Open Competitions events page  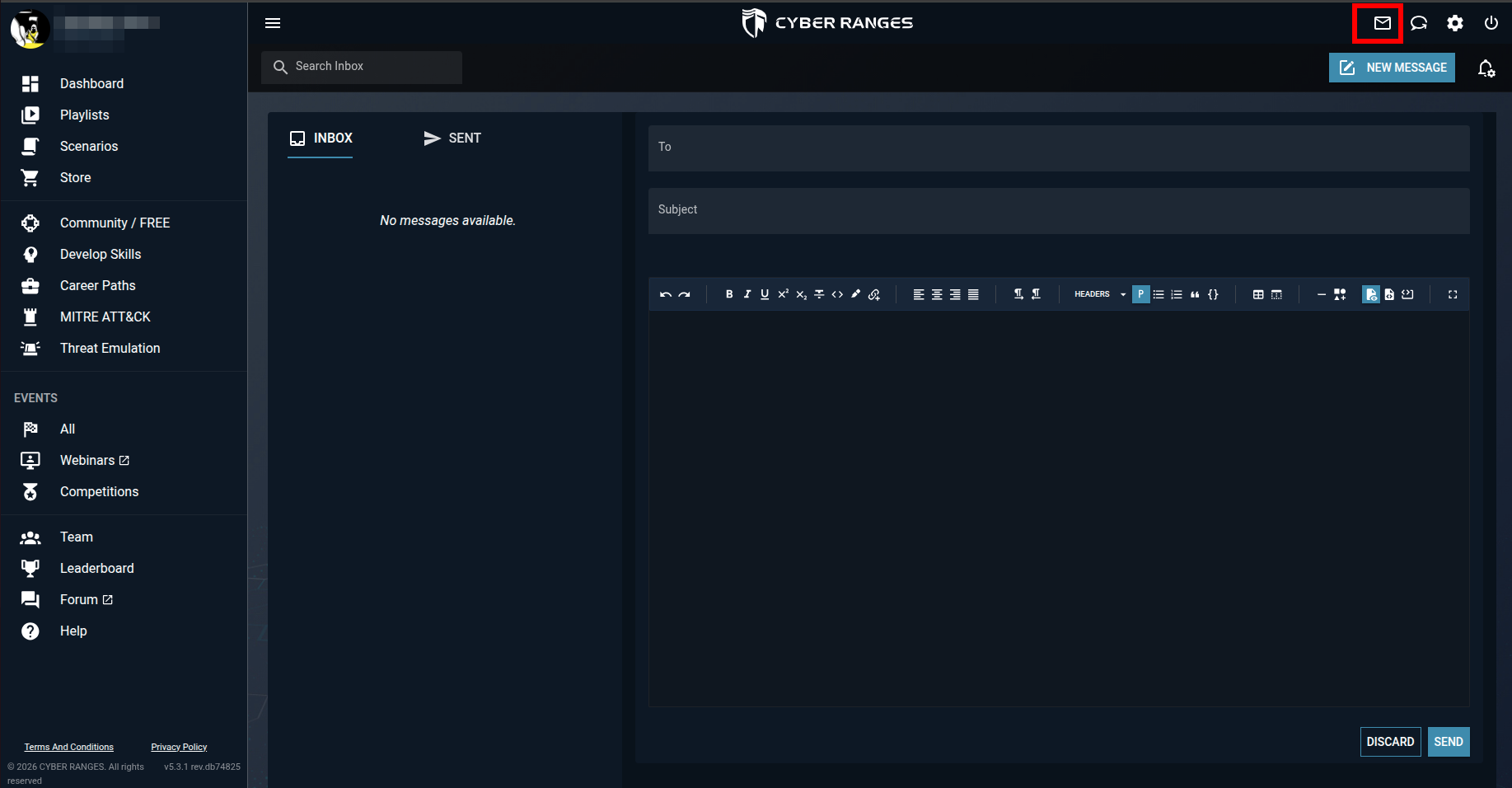coord(99,492)
